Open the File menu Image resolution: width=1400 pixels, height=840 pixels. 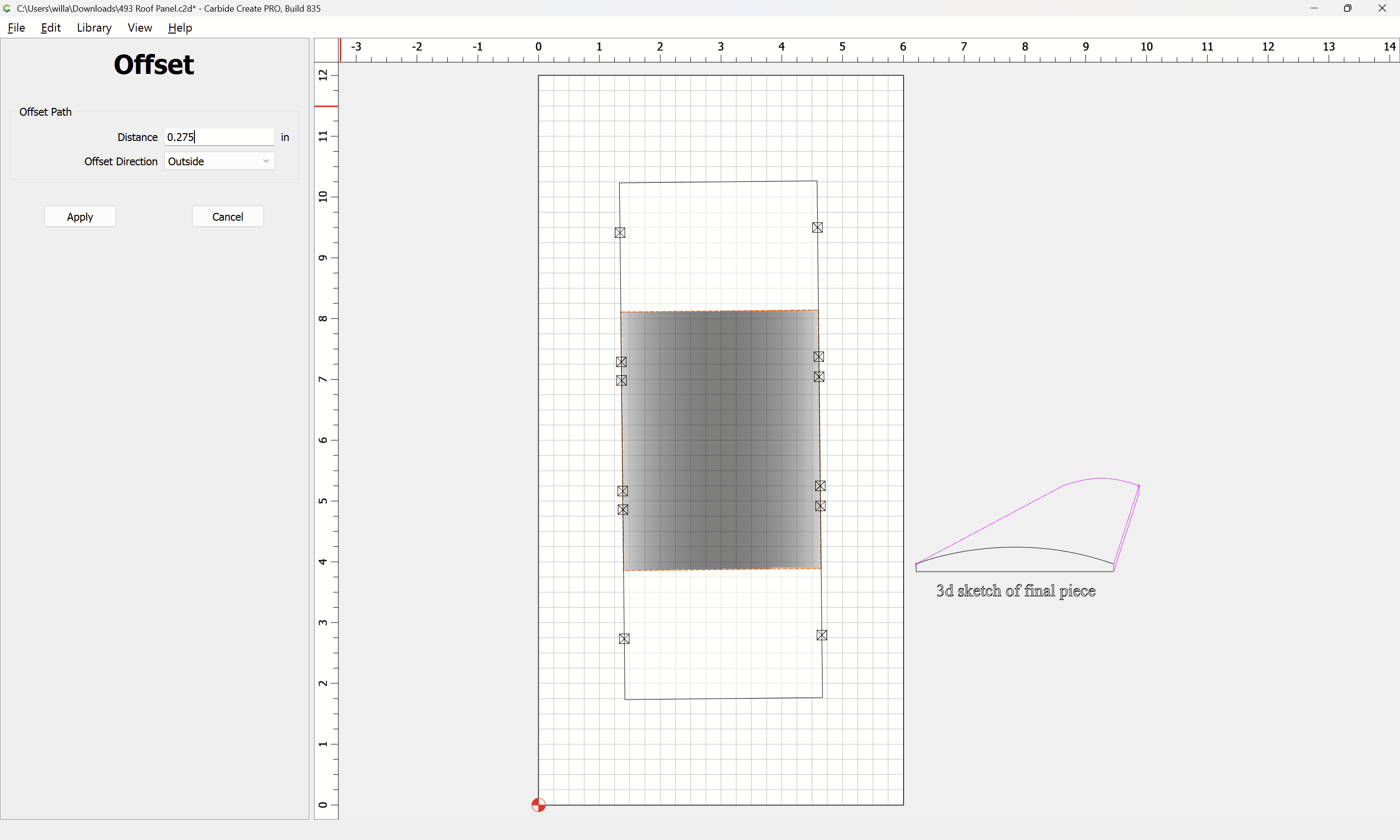coord(16,28)
